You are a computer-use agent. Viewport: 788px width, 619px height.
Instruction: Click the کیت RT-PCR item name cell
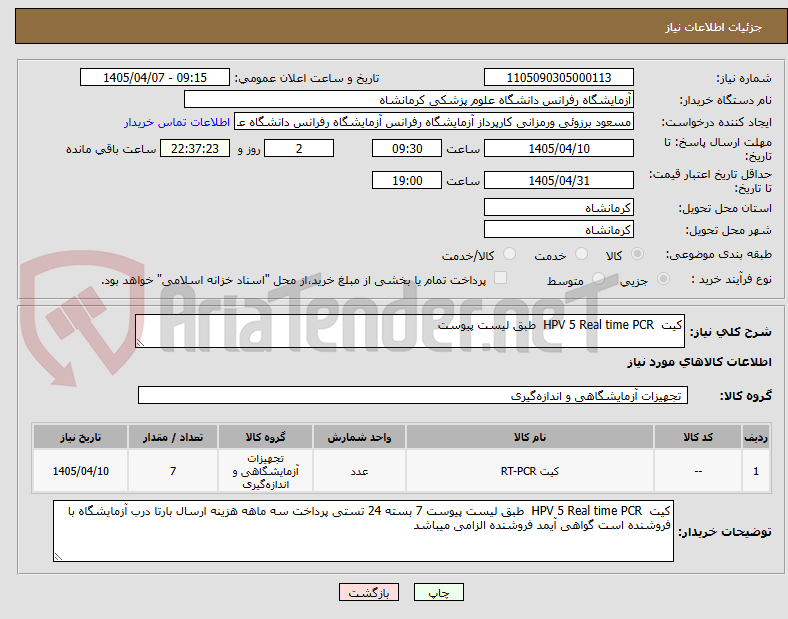pyautogui.click(x=530, y=471)
